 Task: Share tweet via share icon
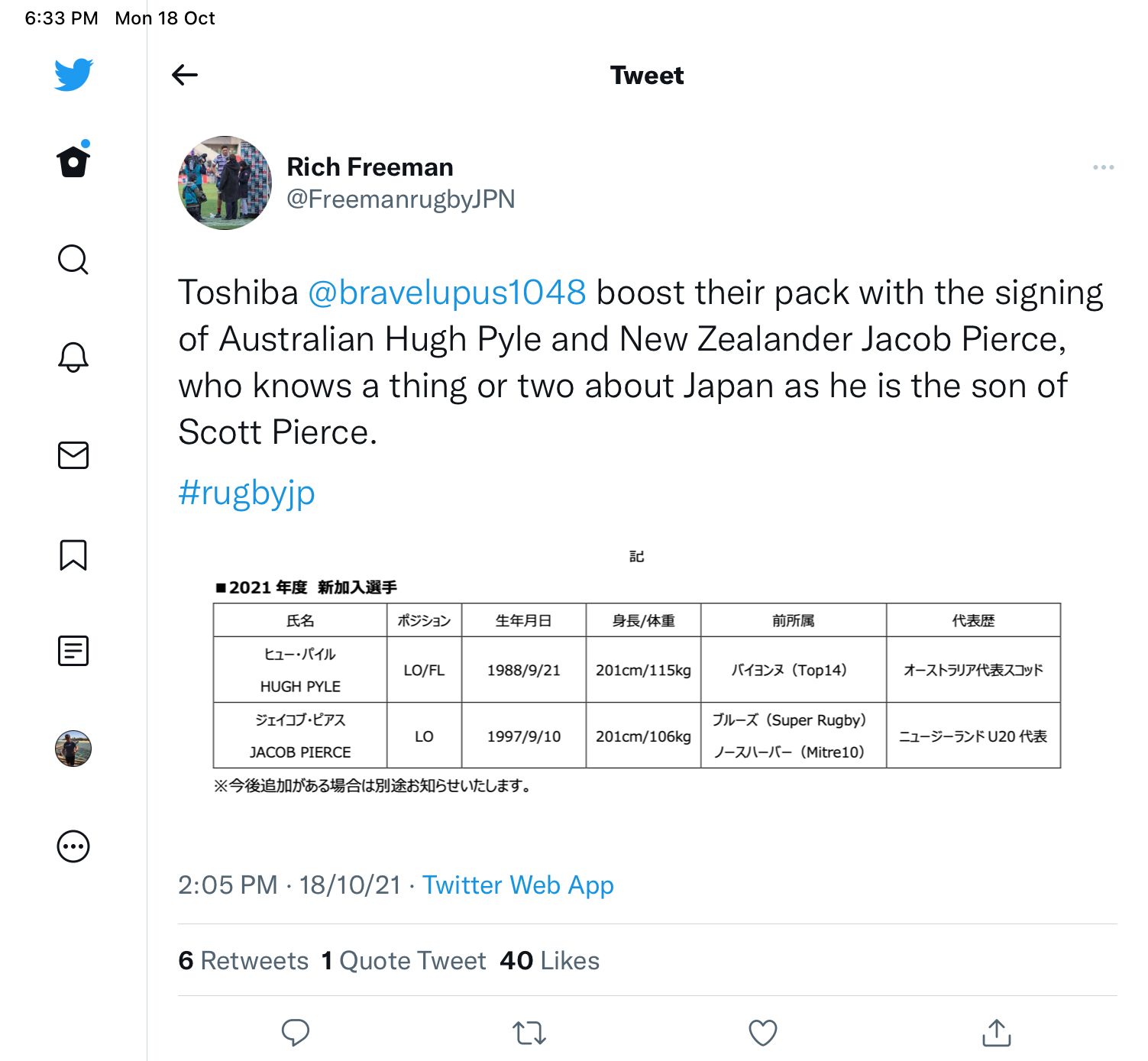click(x=996, y=1033)
